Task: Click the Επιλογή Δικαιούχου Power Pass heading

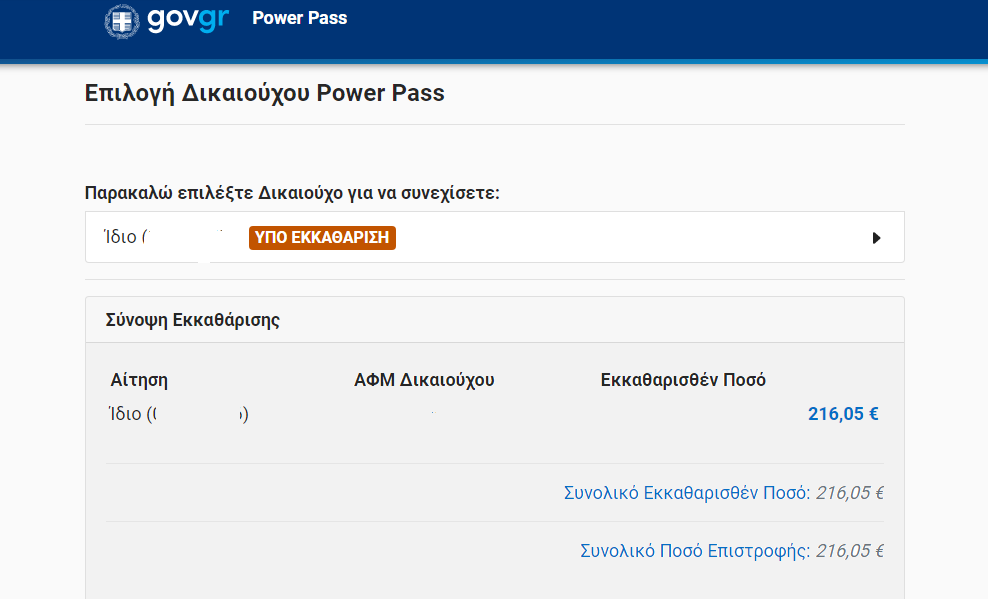Action: point(265,93)
